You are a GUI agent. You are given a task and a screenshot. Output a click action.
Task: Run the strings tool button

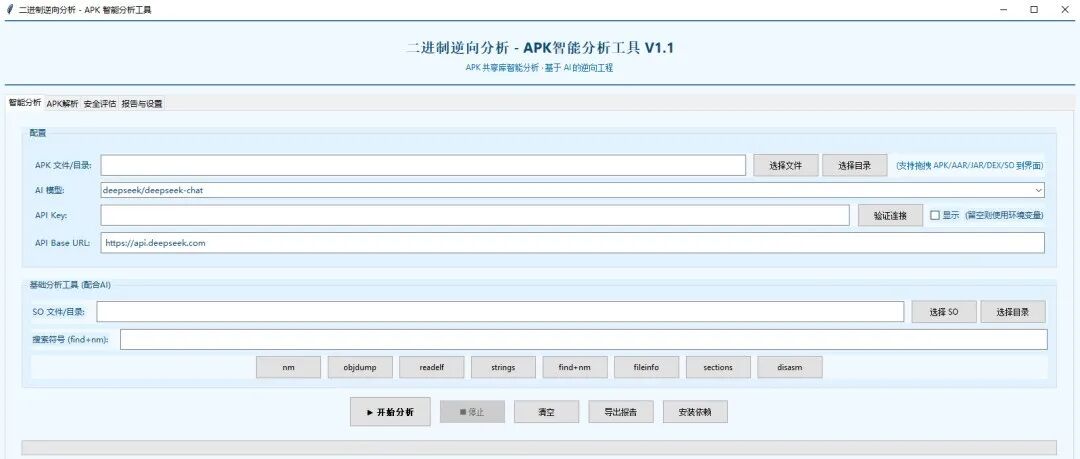(503, 367)
